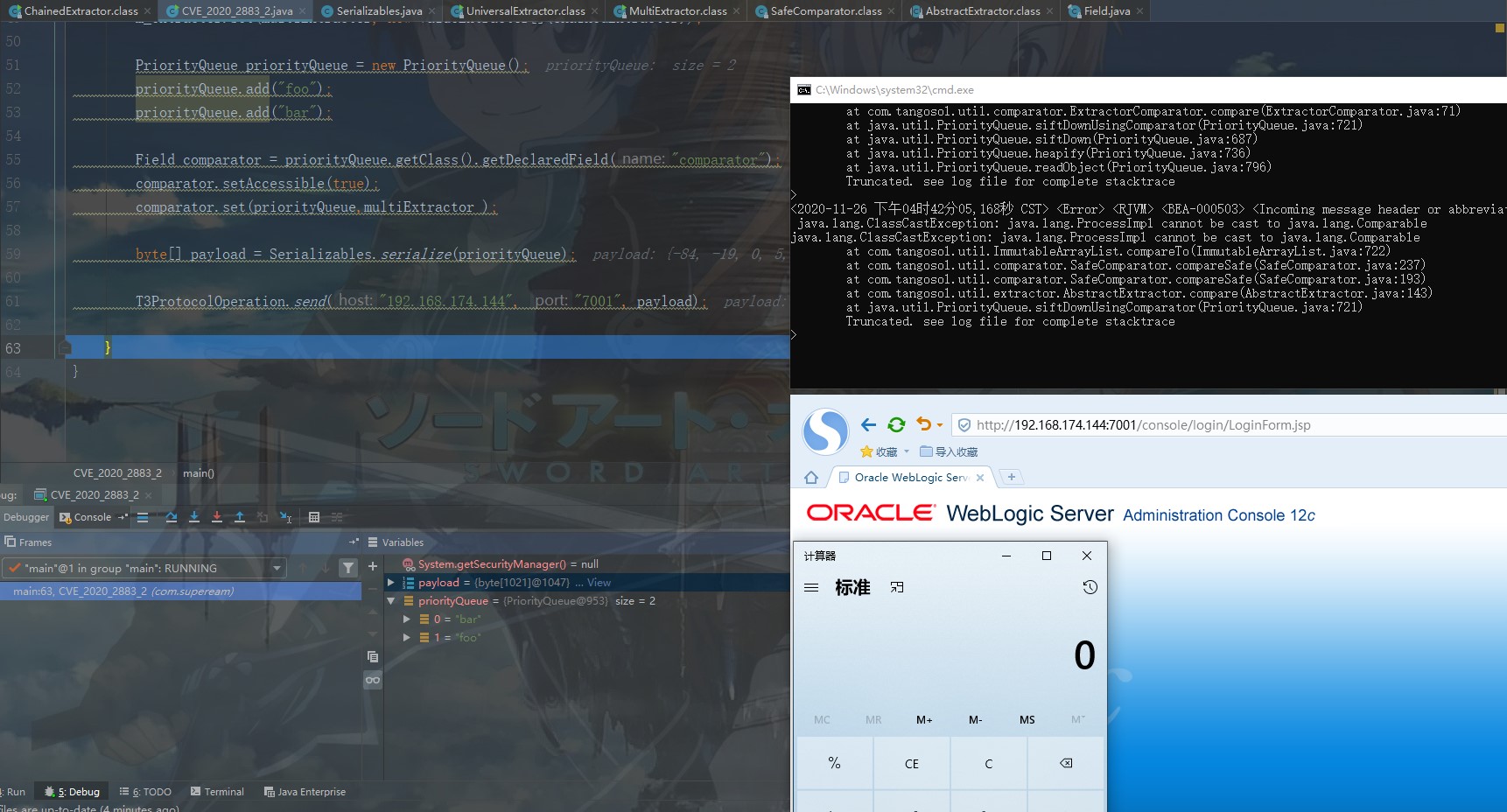Click the browser back arrow

pyautogui.click(x=868, y=424)
